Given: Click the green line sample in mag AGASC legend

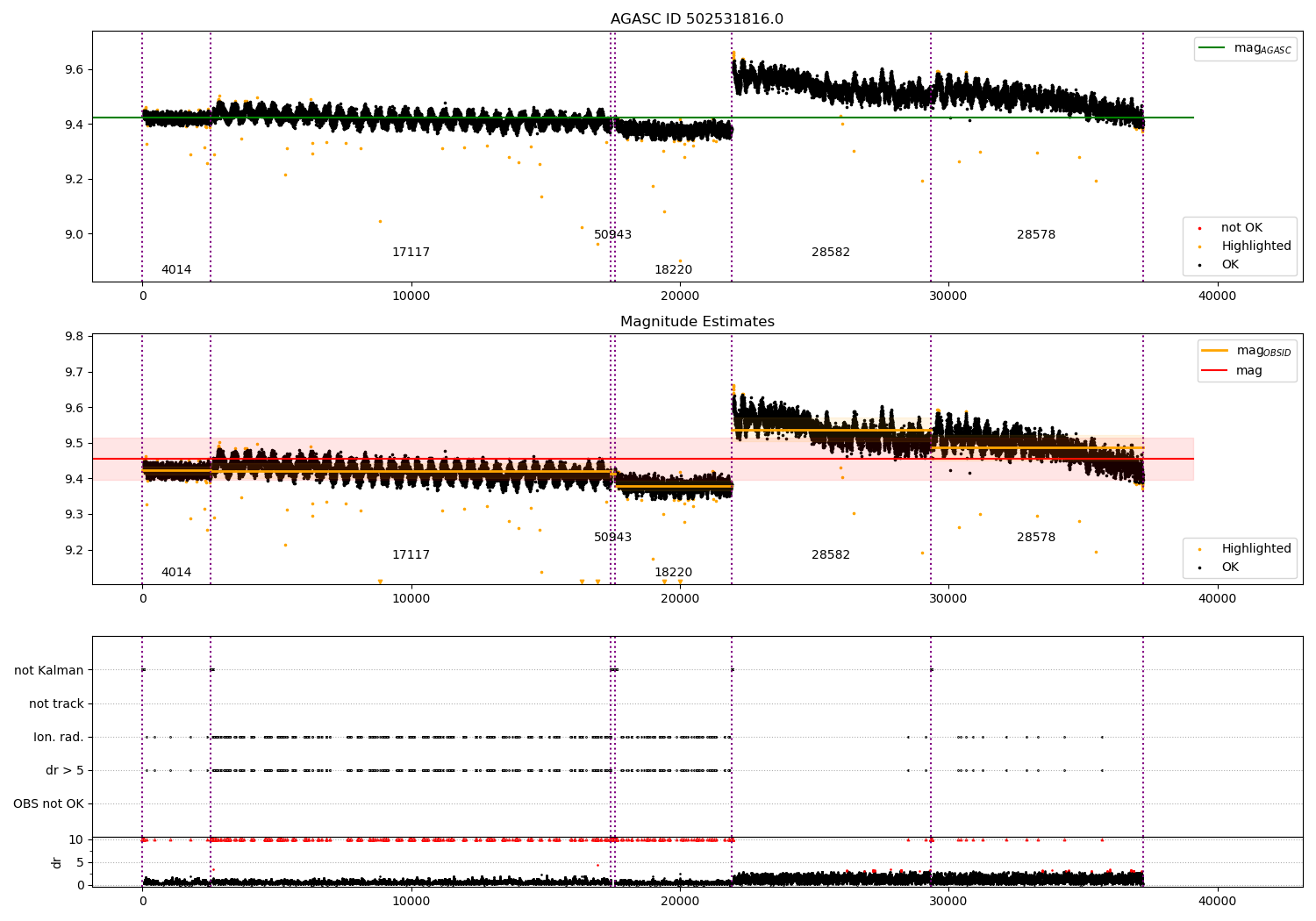Looking at the screenshot, I should (x=1212, y=48).
